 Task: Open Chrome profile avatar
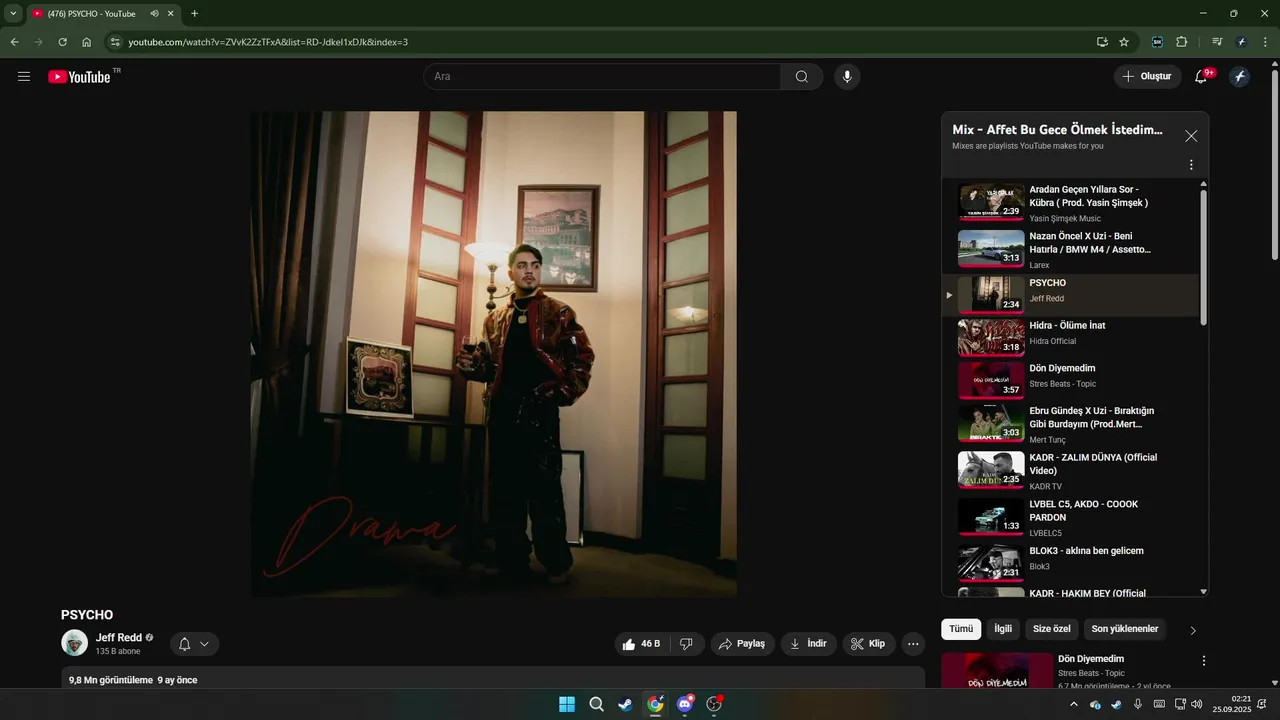pos(1241,42)
